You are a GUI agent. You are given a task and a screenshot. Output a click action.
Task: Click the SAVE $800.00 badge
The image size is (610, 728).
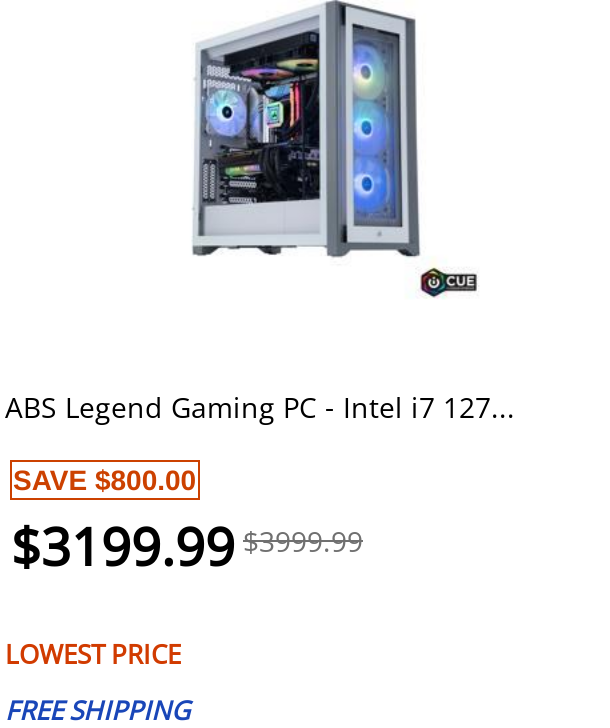pos(105,480)
